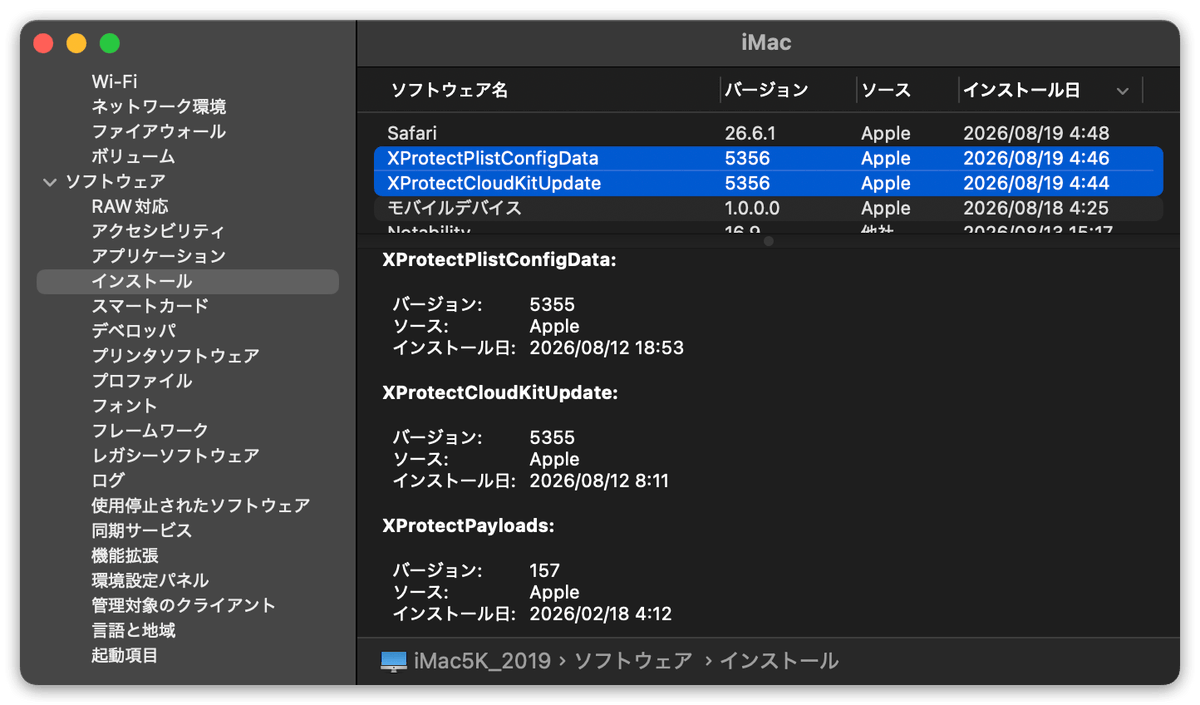
Task: Click the sort chevron in インストール日 column header
Action: click(x=1122, y=91)
